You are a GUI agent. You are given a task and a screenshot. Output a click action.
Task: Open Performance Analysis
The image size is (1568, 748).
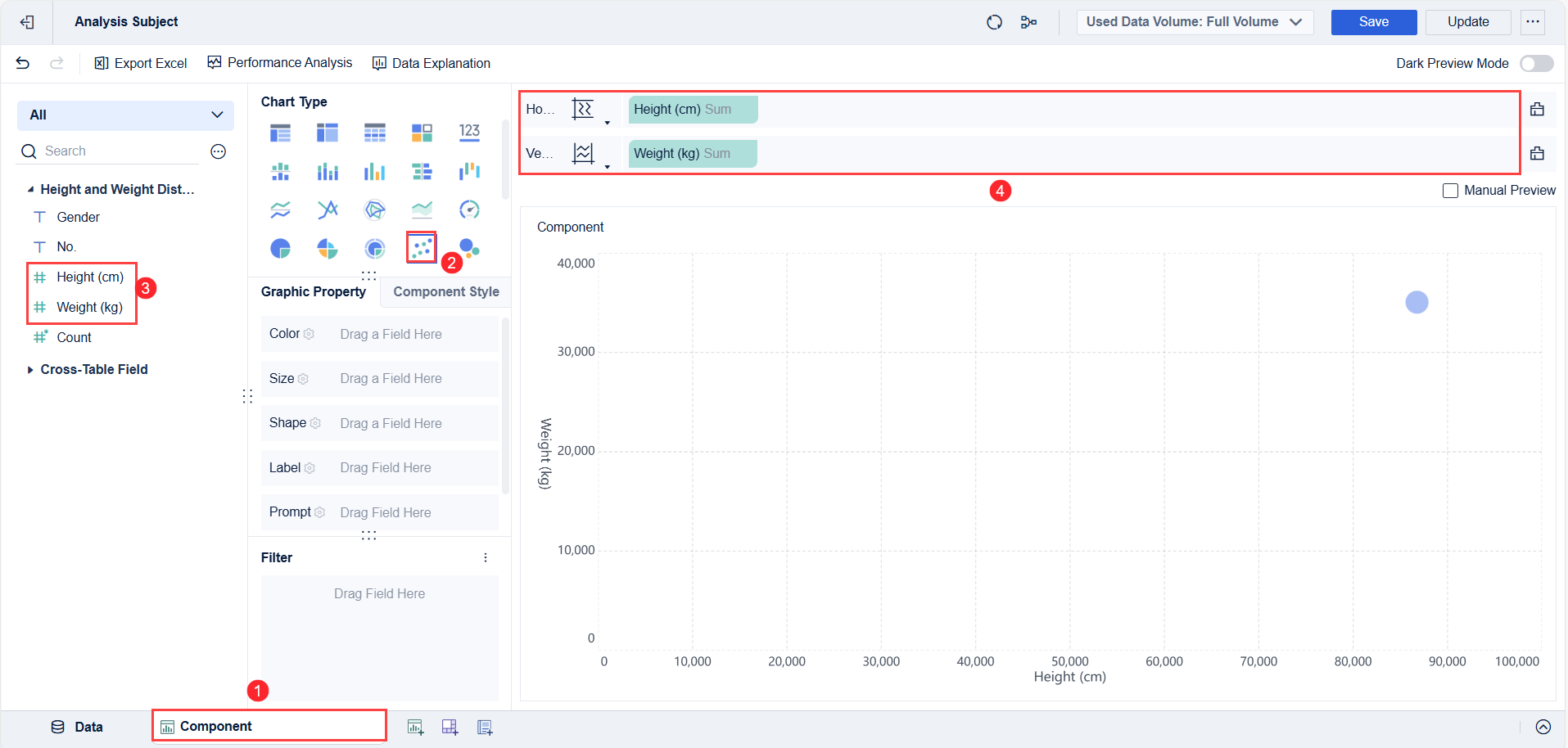[280, 63]
